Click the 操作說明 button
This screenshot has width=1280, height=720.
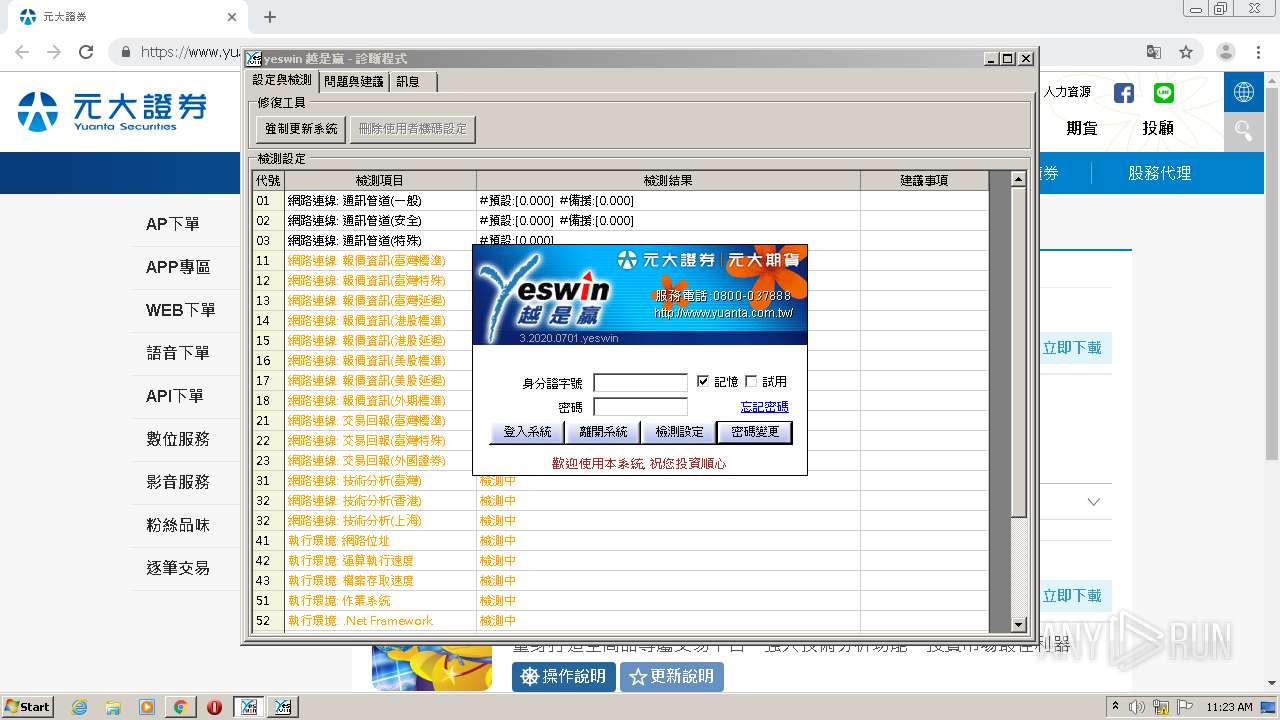564,676
